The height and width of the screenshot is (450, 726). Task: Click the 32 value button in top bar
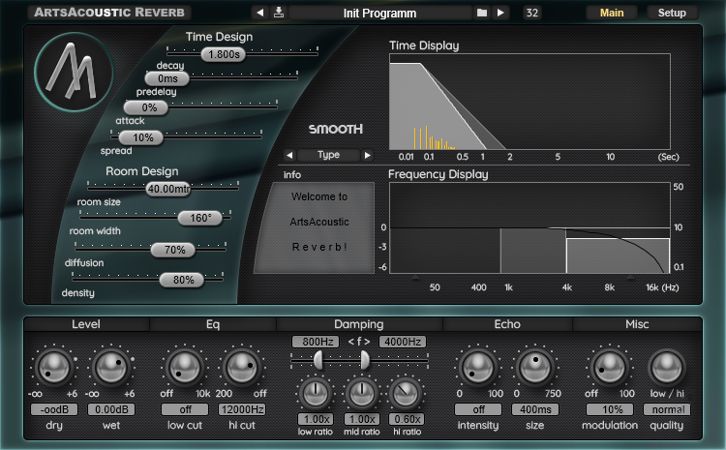click(531, 13)
